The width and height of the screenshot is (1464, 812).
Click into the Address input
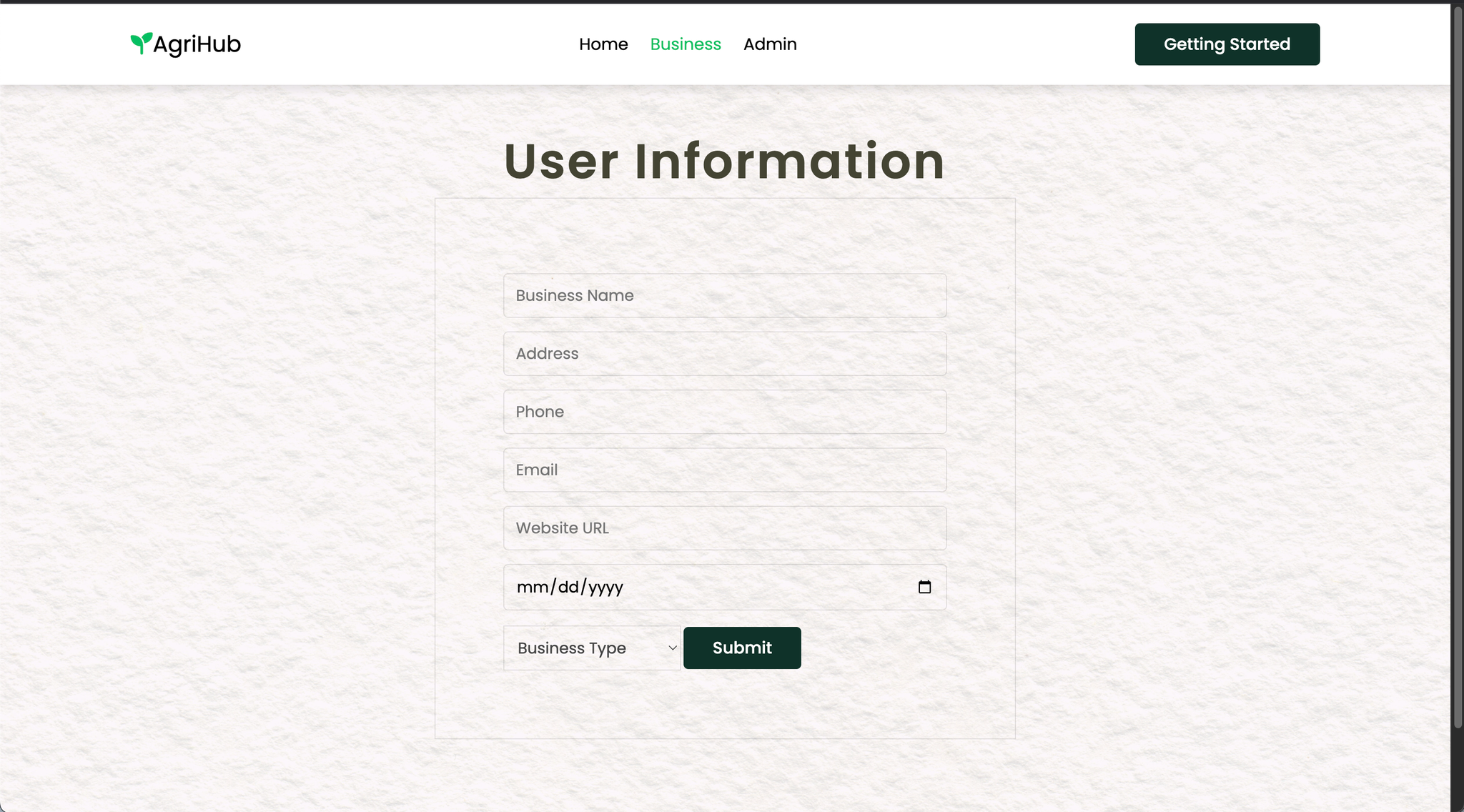point(724,354)
